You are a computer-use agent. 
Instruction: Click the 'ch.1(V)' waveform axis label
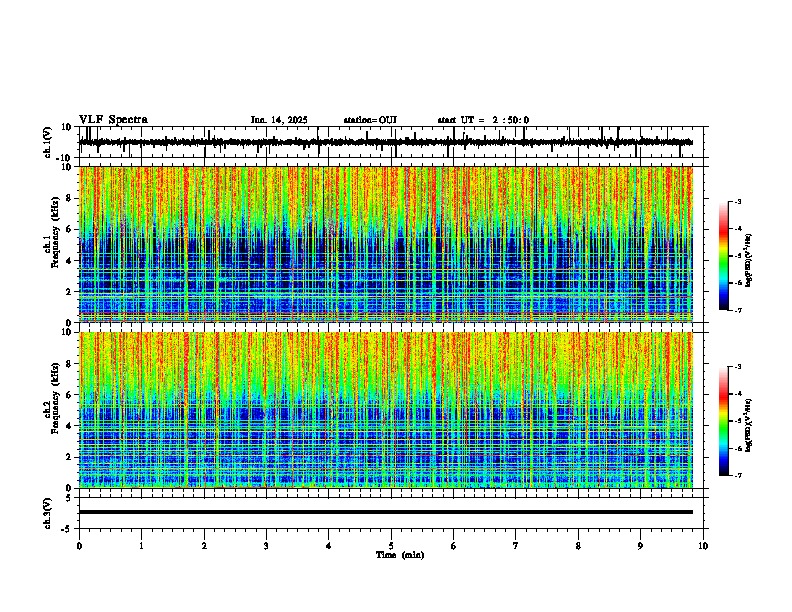coord(48,142)
